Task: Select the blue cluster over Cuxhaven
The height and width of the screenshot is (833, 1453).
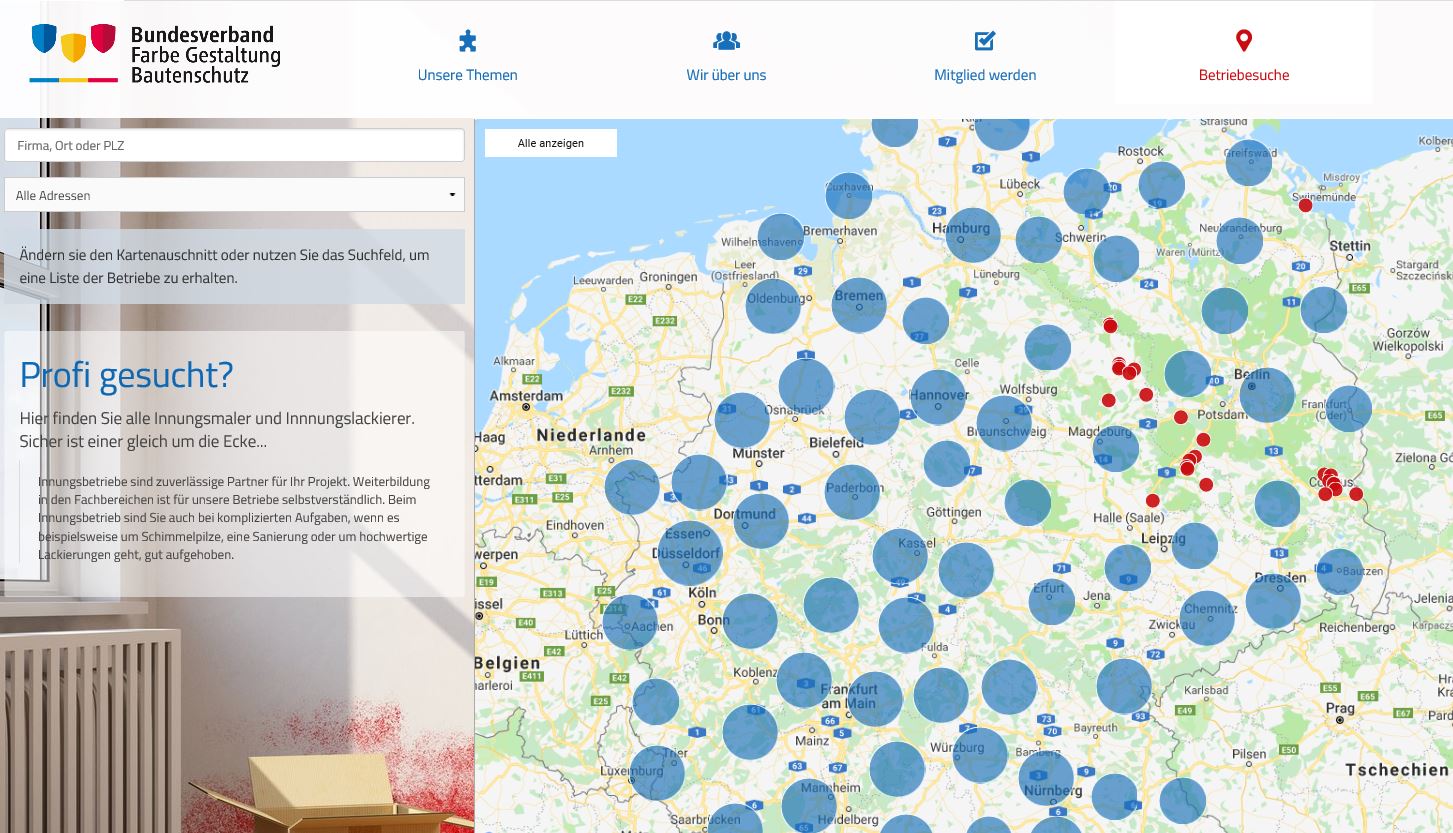Action: (849, 195)
